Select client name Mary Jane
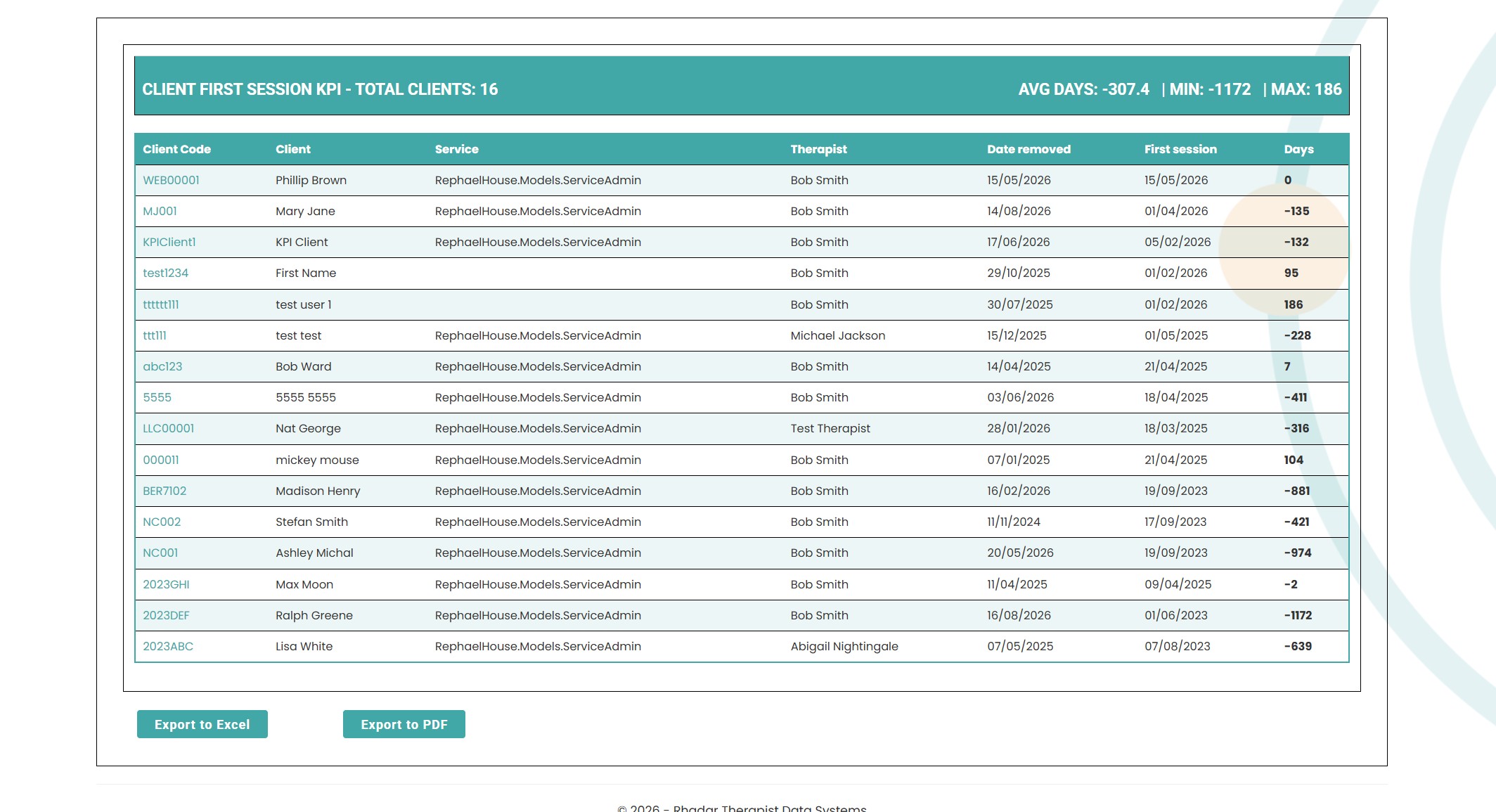 pos(305,211)
